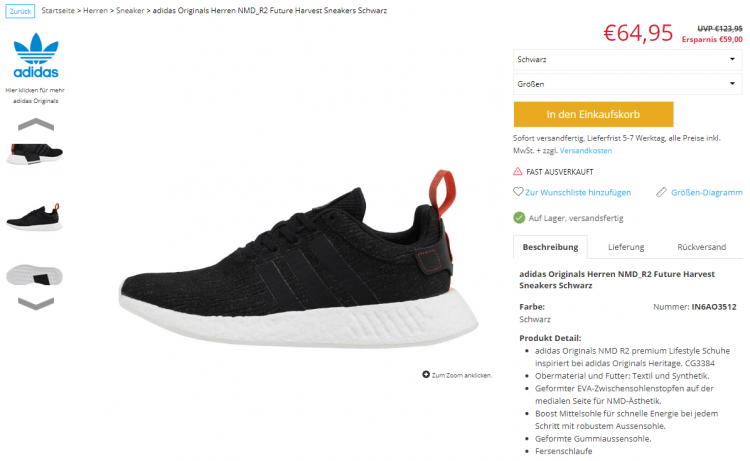750x461 pixels.
Task: Switch to the Lieferung tab
Action: [x=626, y=247]
